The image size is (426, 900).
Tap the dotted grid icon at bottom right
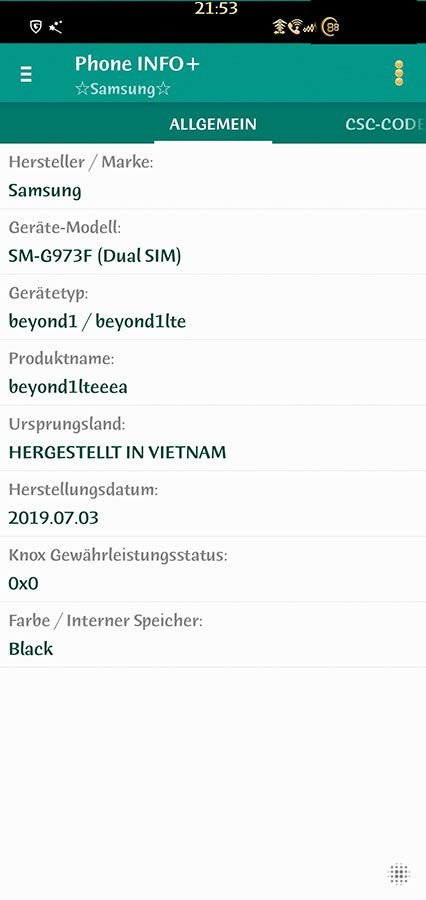[x=399, y=874]
